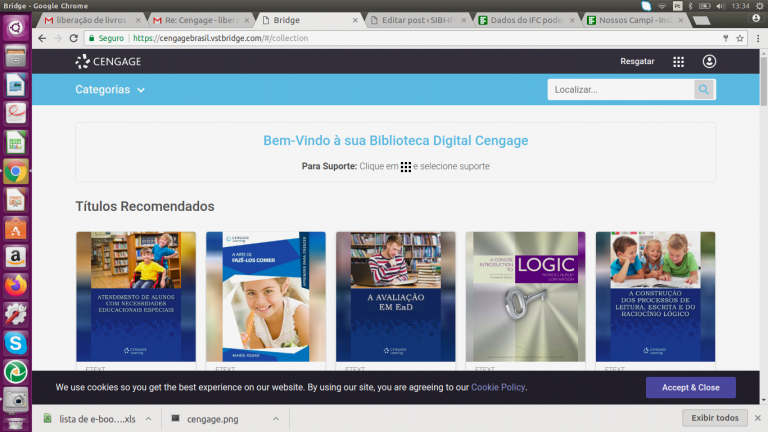This screenshot has width=768, height=432.
Task: Open the user account profile icon
Action: 709,62
